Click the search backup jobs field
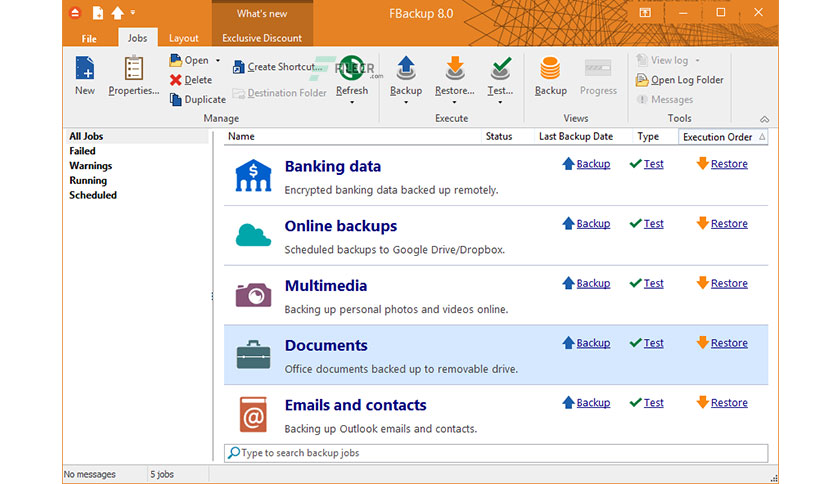Image resolution: width=836 pixels, height=484 pixels. click(x=500, y=453)
